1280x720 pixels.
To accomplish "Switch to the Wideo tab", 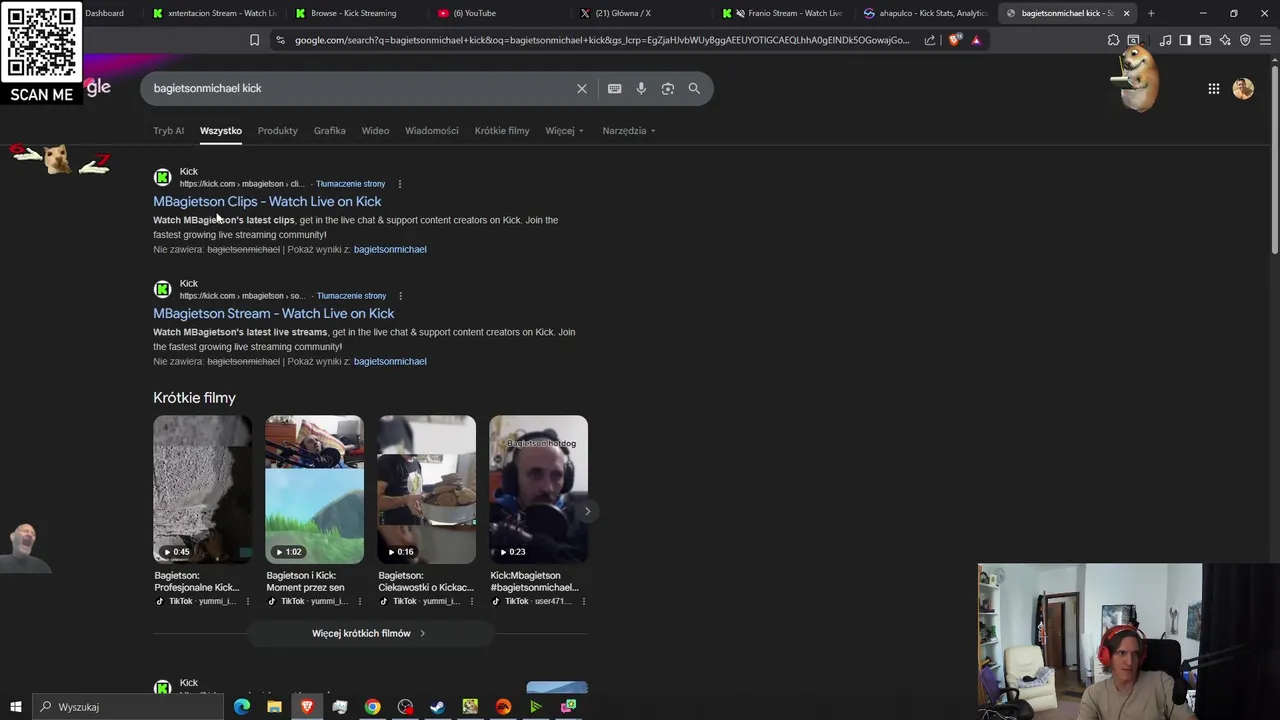I will point(375,131).
